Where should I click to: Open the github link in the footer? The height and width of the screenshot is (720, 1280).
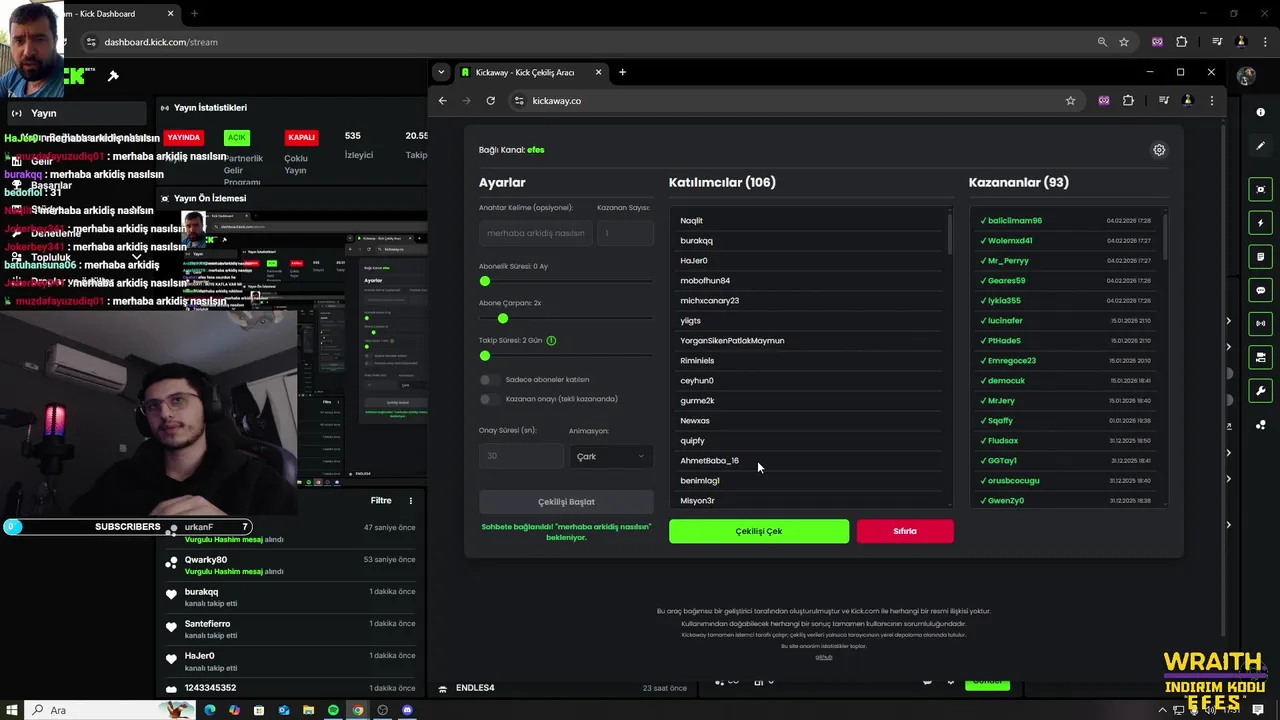[824, 657]
